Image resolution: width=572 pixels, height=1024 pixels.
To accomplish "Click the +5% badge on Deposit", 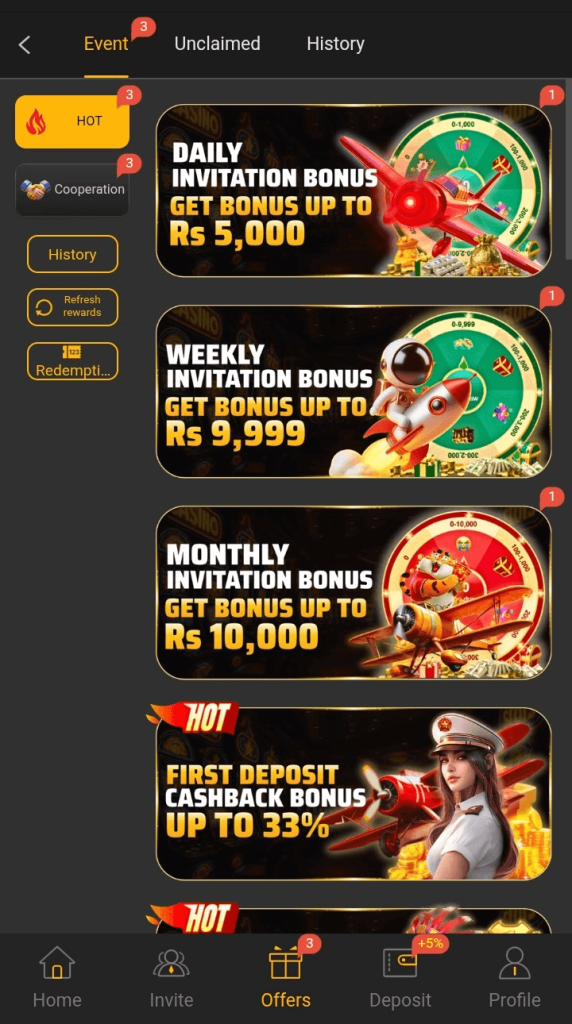I will pos(430,943).
